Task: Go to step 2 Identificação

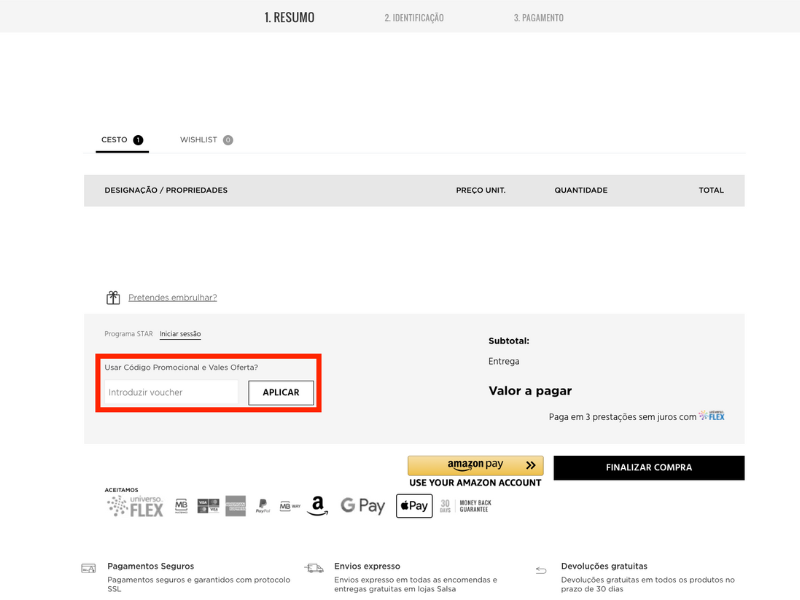Action: click(414, 18)
